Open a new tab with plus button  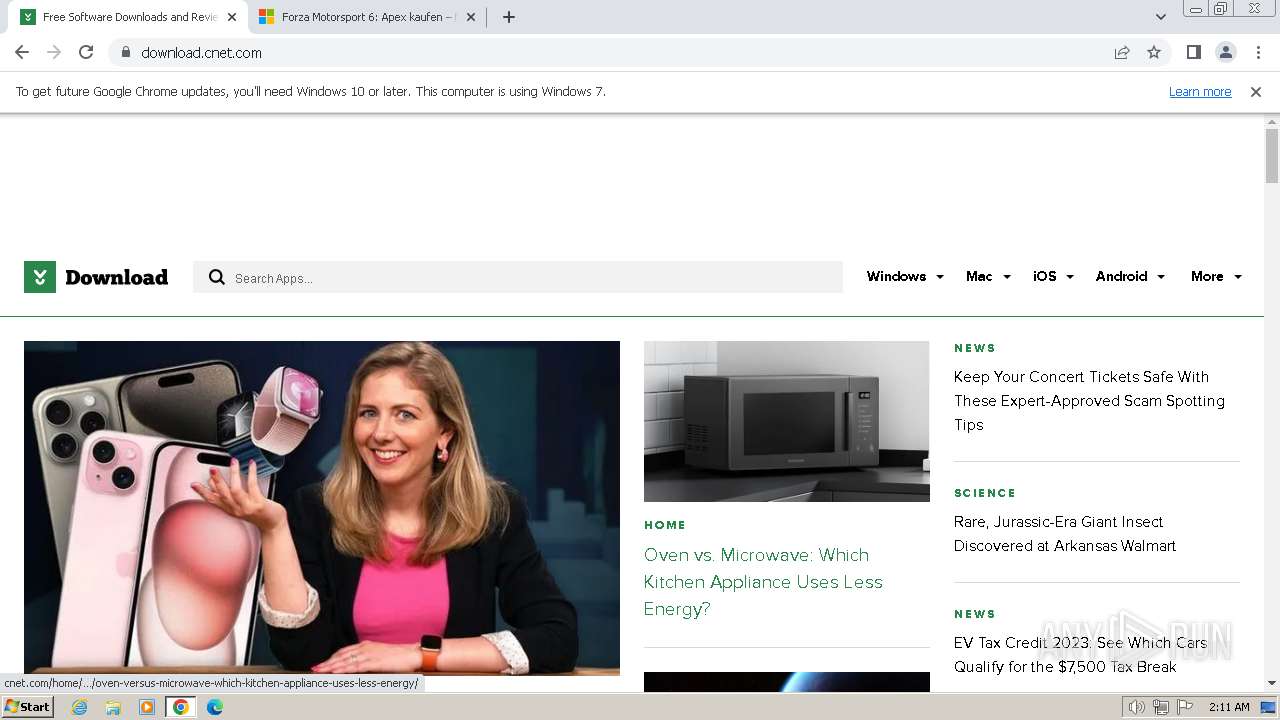click(508, 17)
